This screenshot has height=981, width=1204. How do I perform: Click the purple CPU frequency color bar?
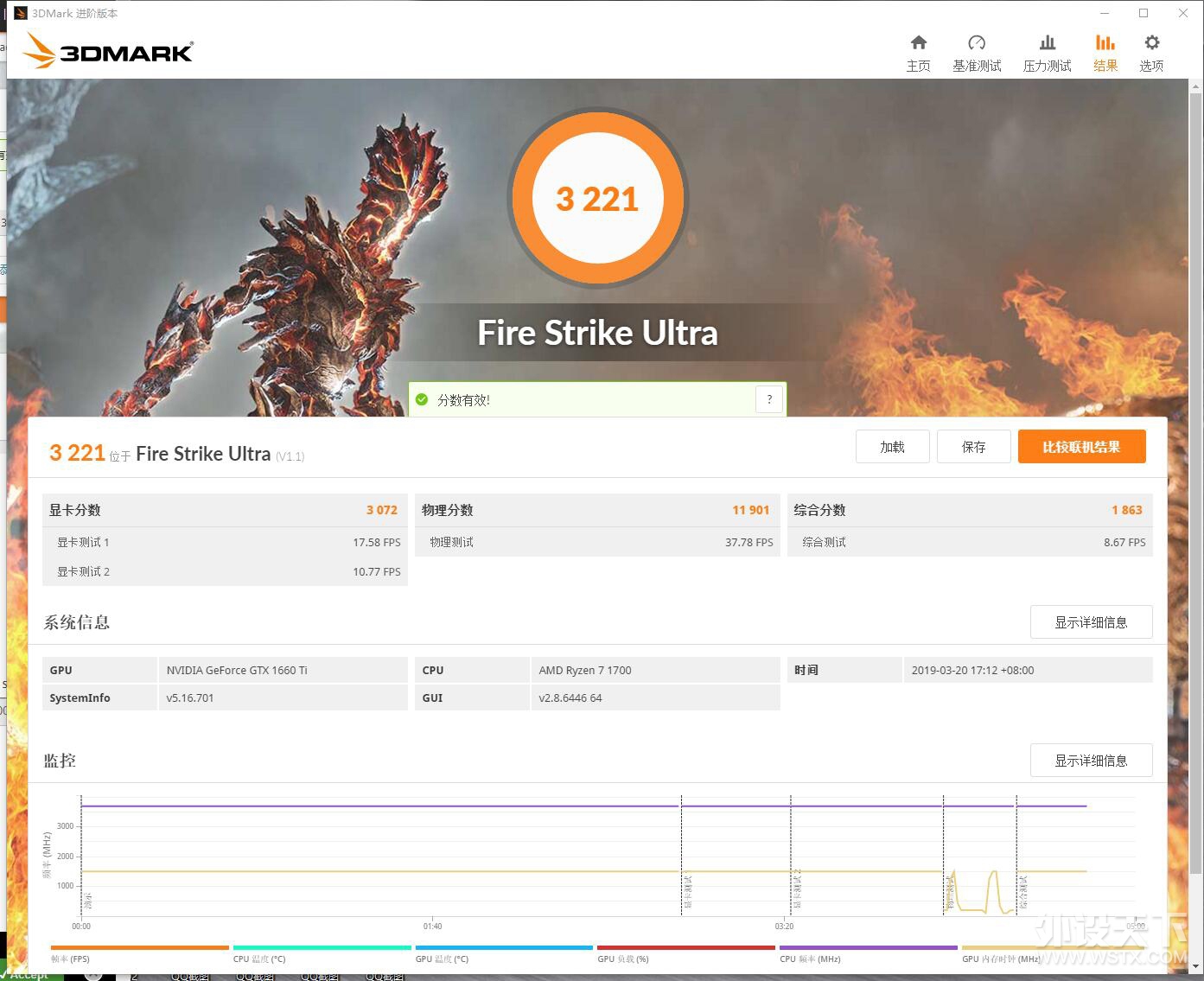pyautogui.click(x=869, y=948)
